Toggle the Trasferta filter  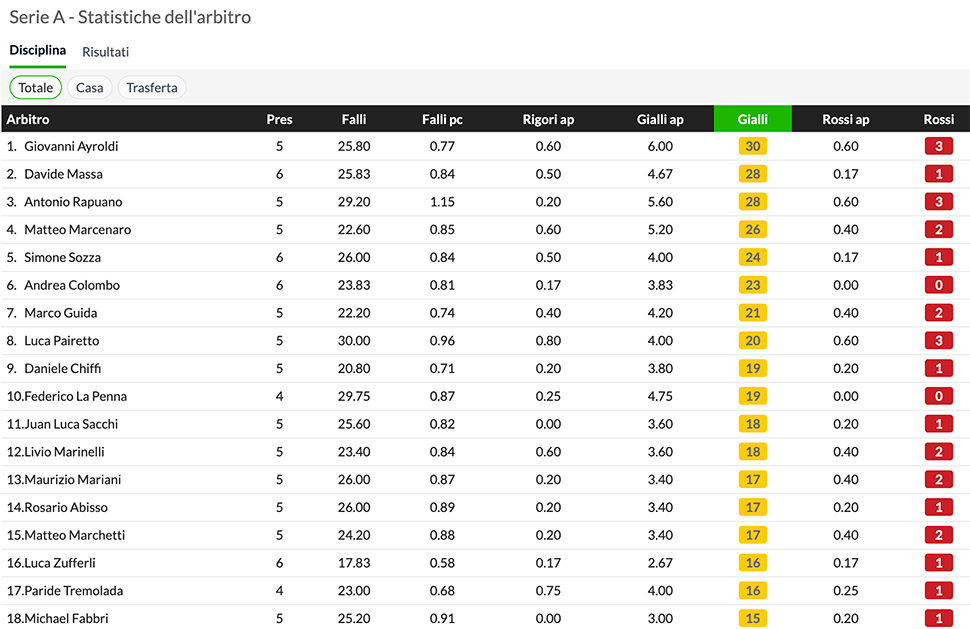152,88
